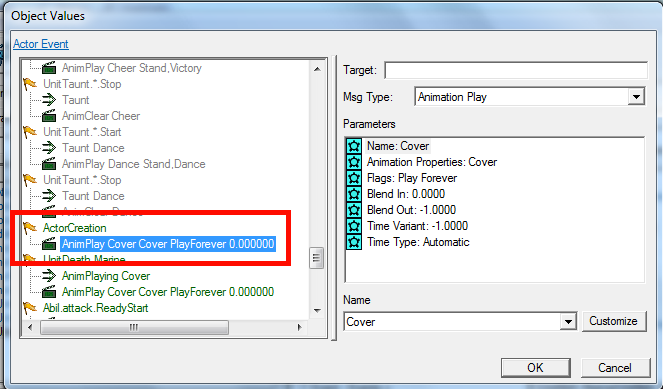Click the tree scroll up arrow
This screenshot has width=663, height=389.
[317, 69]
